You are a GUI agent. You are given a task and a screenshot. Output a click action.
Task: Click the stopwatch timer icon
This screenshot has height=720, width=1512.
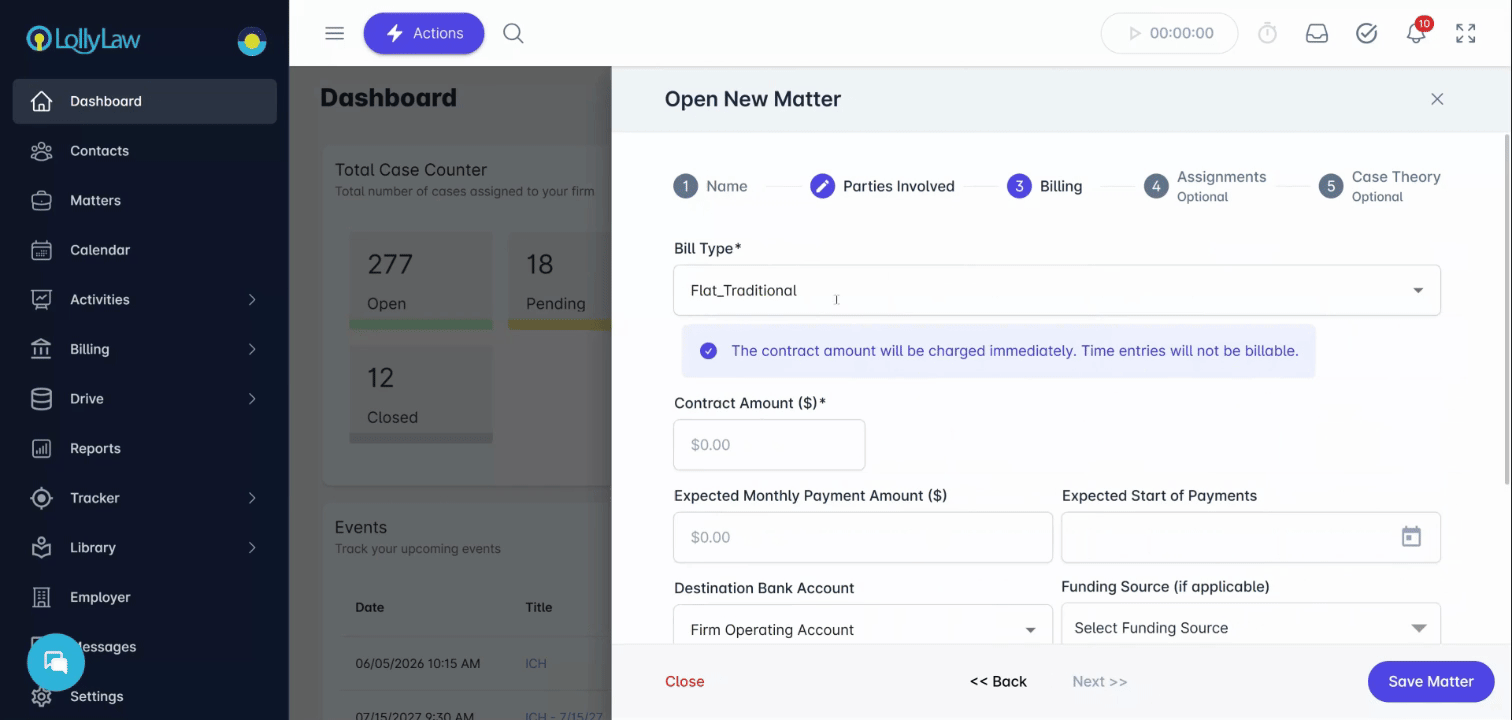(1267, 33)
